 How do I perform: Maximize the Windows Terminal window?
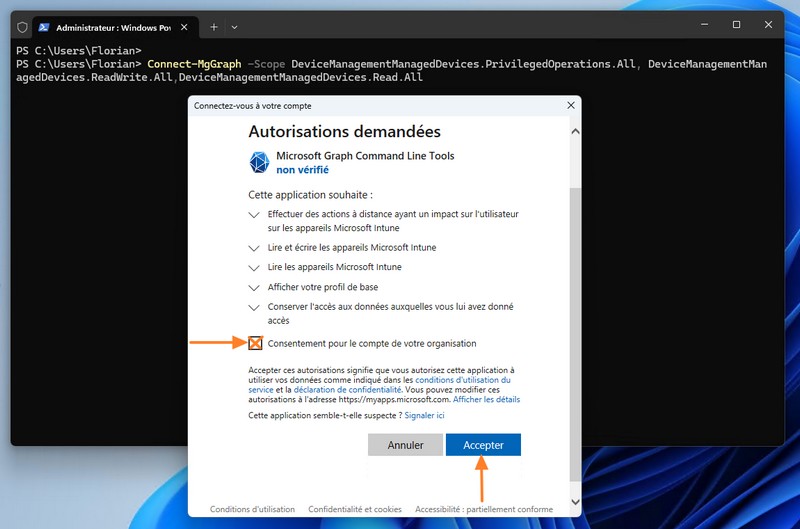tap(736, 24)
